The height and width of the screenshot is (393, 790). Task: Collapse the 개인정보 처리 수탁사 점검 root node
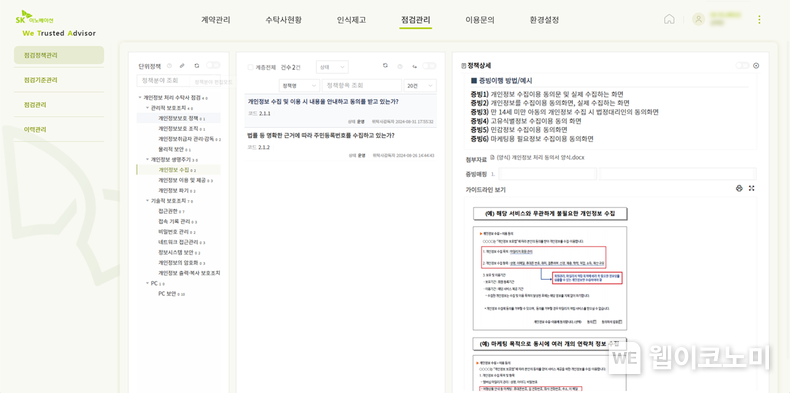pyautogui.click(x=140, y=98)
